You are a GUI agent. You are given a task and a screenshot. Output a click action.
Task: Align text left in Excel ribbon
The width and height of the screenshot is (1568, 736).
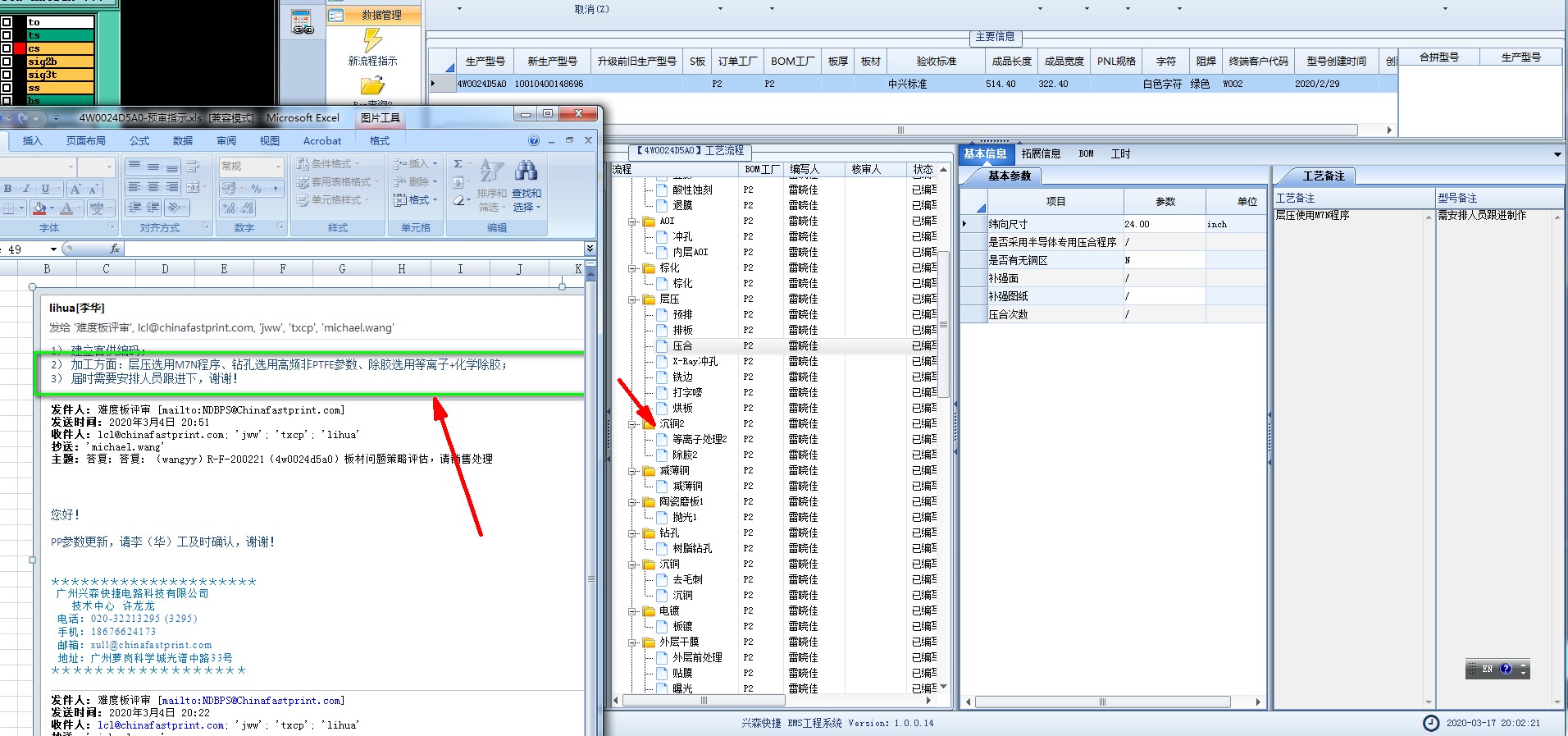click(x=134, y=187)
